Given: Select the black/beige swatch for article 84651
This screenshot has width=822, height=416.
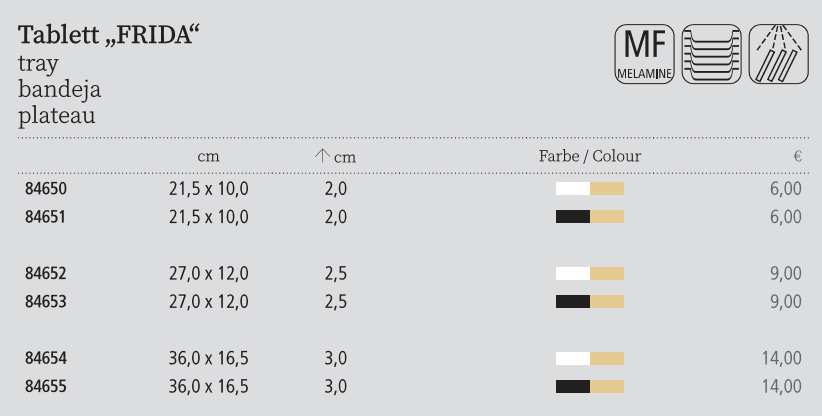Looking at the screenshot, I should pos(589,217).
